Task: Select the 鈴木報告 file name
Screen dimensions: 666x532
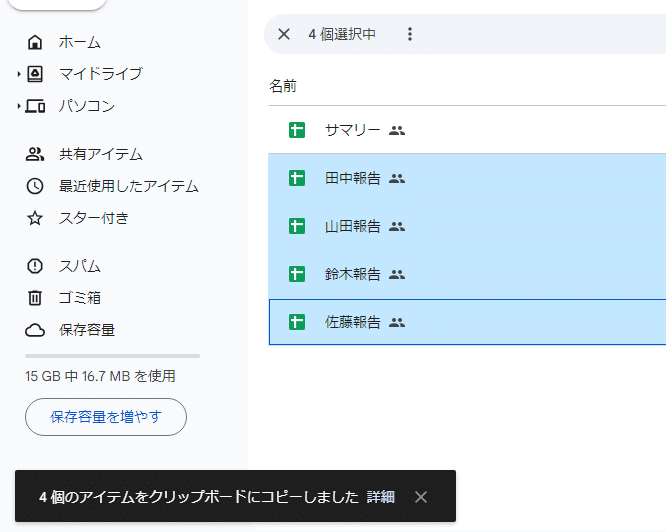Action: click(353, 274)
